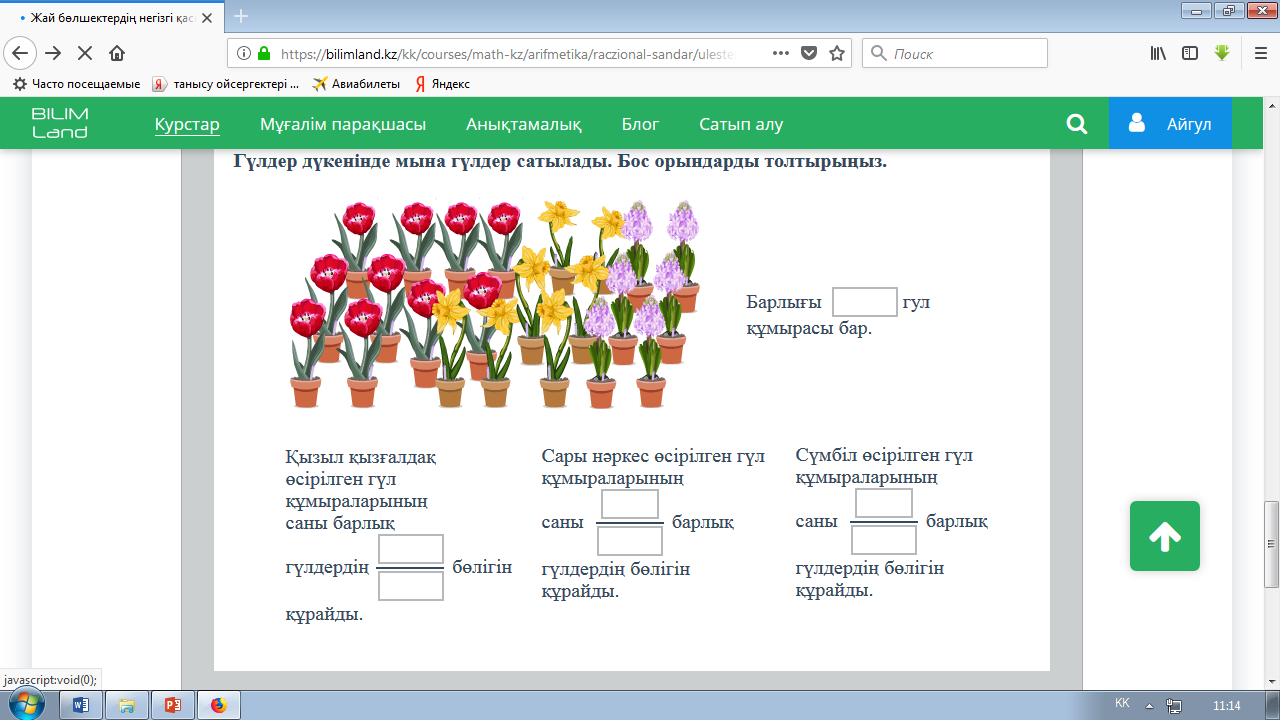The width and height of the screenshot is (1280, 720).
Task: Open the Яндекс bookmark
Action: point(441,84)
